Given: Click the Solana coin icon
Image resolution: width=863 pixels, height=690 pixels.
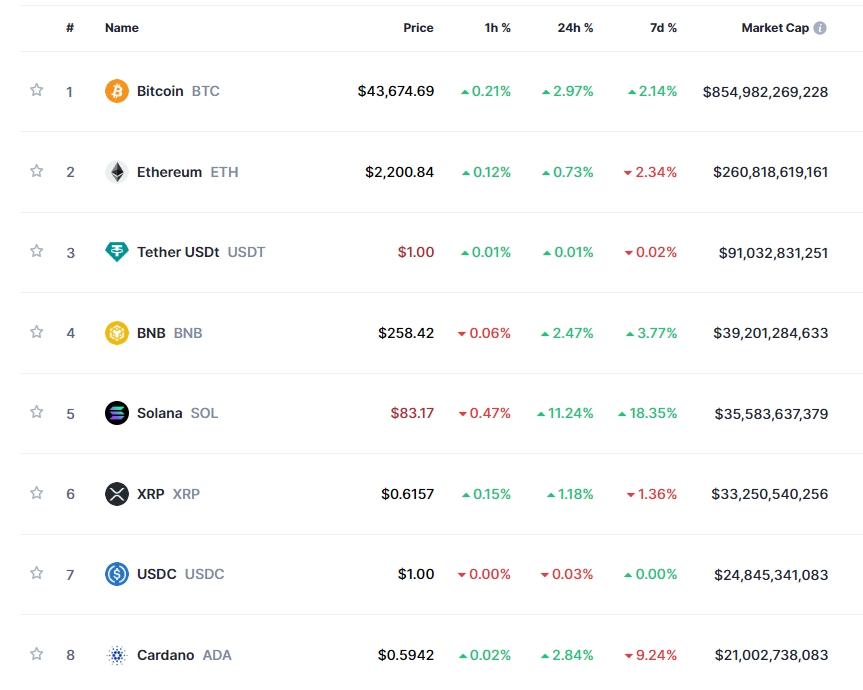Looking at the screenshot, I should (x=117, y=413).
